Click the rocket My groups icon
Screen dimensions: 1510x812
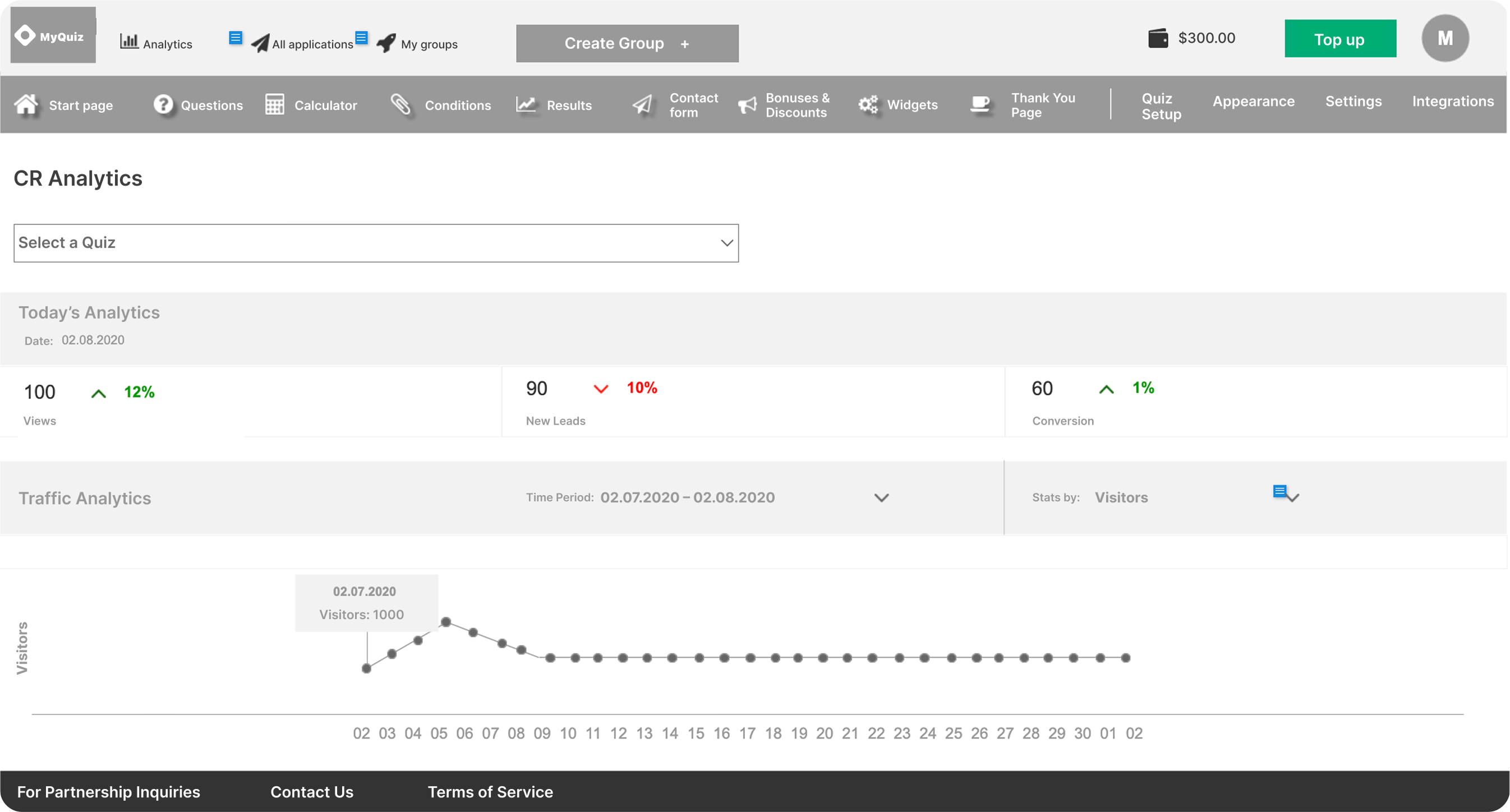[386, 43]
